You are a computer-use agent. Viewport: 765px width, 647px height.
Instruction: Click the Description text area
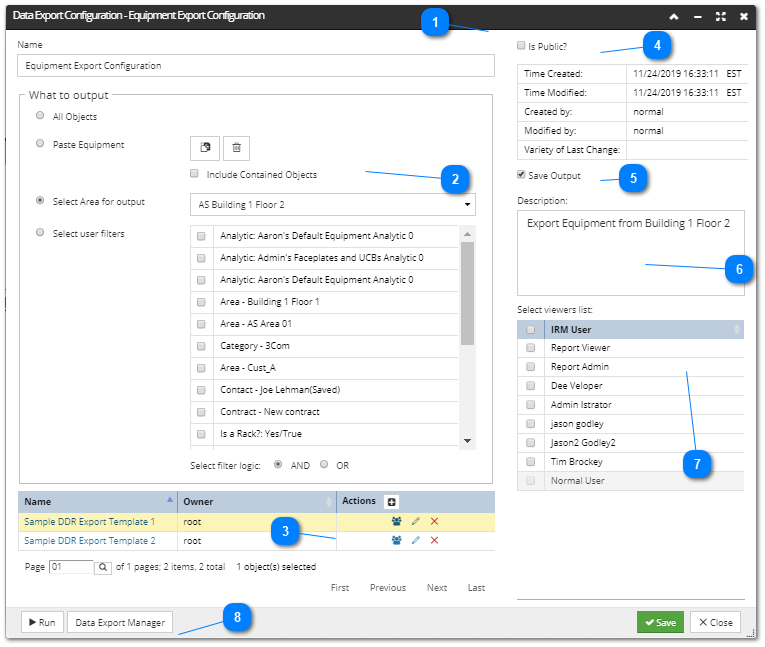coord(631,253)
